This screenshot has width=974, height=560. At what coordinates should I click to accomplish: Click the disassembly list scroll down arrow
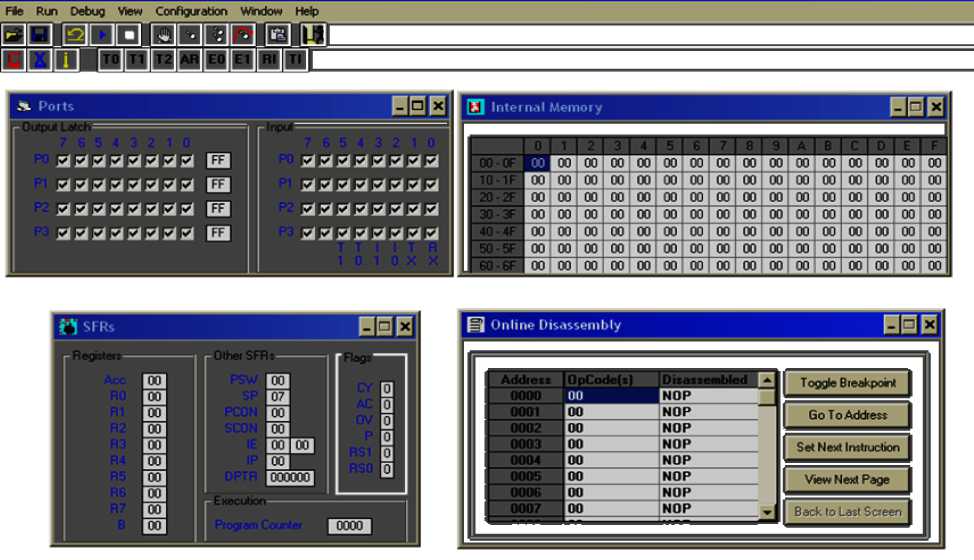click(767, 512)
